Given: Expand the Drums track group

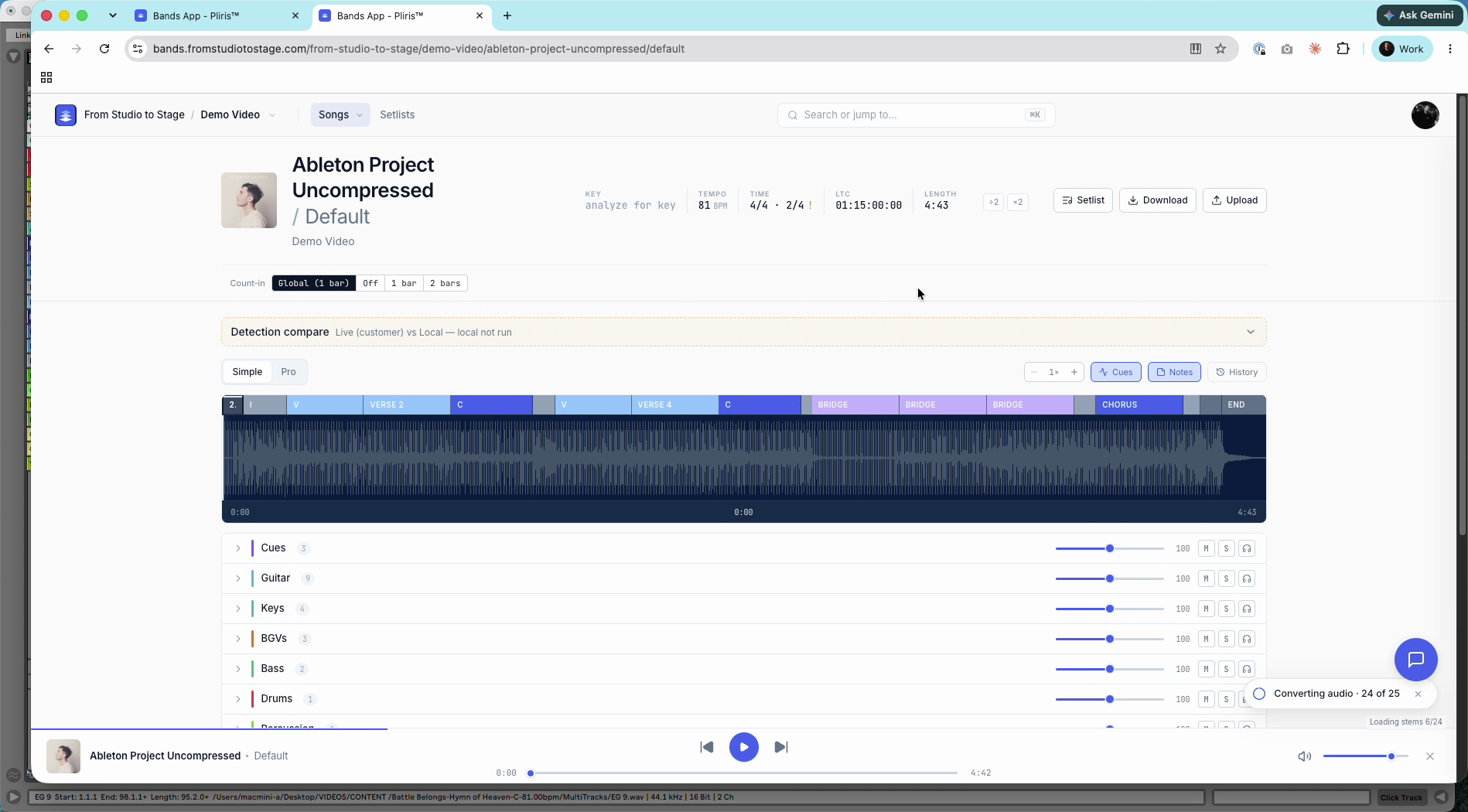Looking at the screenshot, I should pyautogui.click(x=238, y=699).
